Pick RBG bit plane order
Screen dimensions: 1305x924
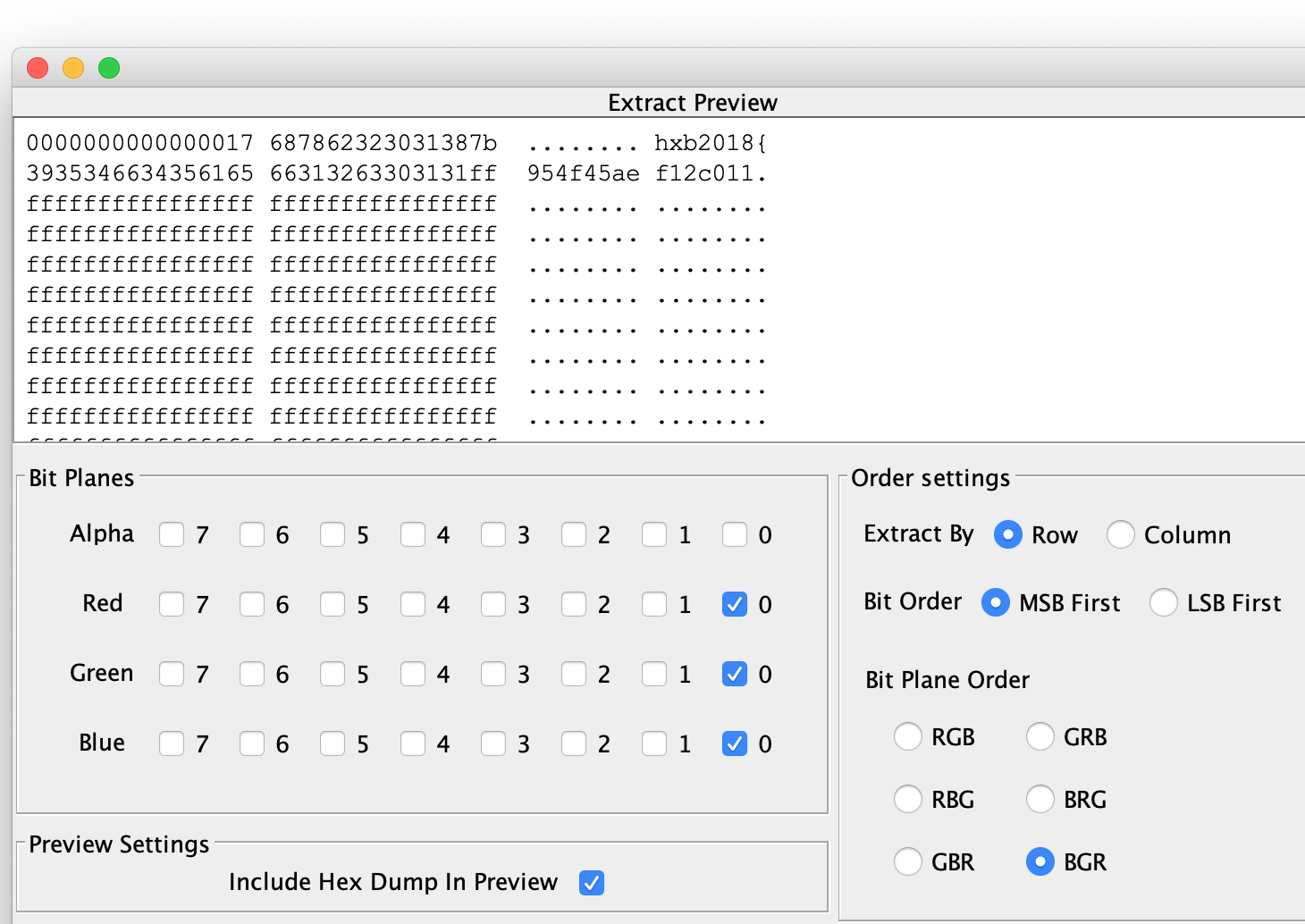point(908,799)
